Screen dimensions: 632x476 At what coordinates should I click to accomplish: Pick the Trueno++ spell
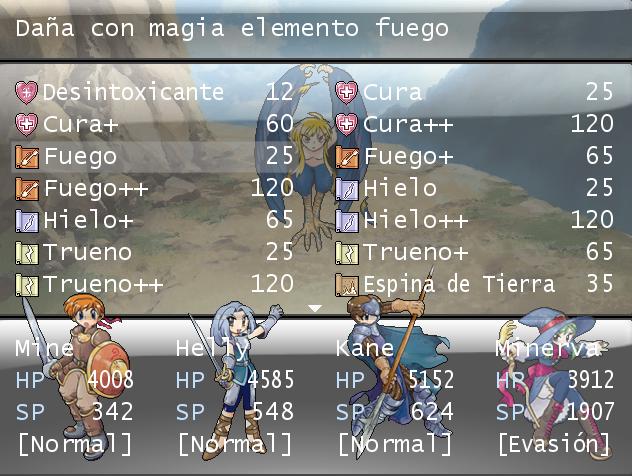point(155,285)
